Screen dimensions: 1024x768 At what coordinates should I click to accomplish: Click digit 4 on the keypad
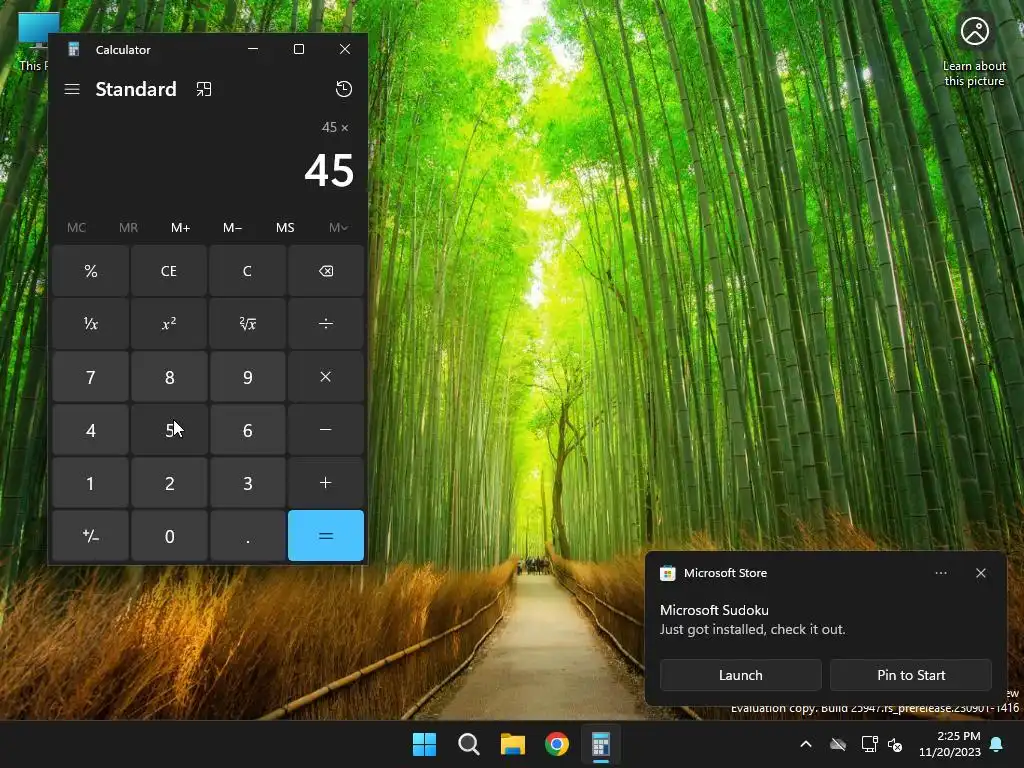coord(91,430)
